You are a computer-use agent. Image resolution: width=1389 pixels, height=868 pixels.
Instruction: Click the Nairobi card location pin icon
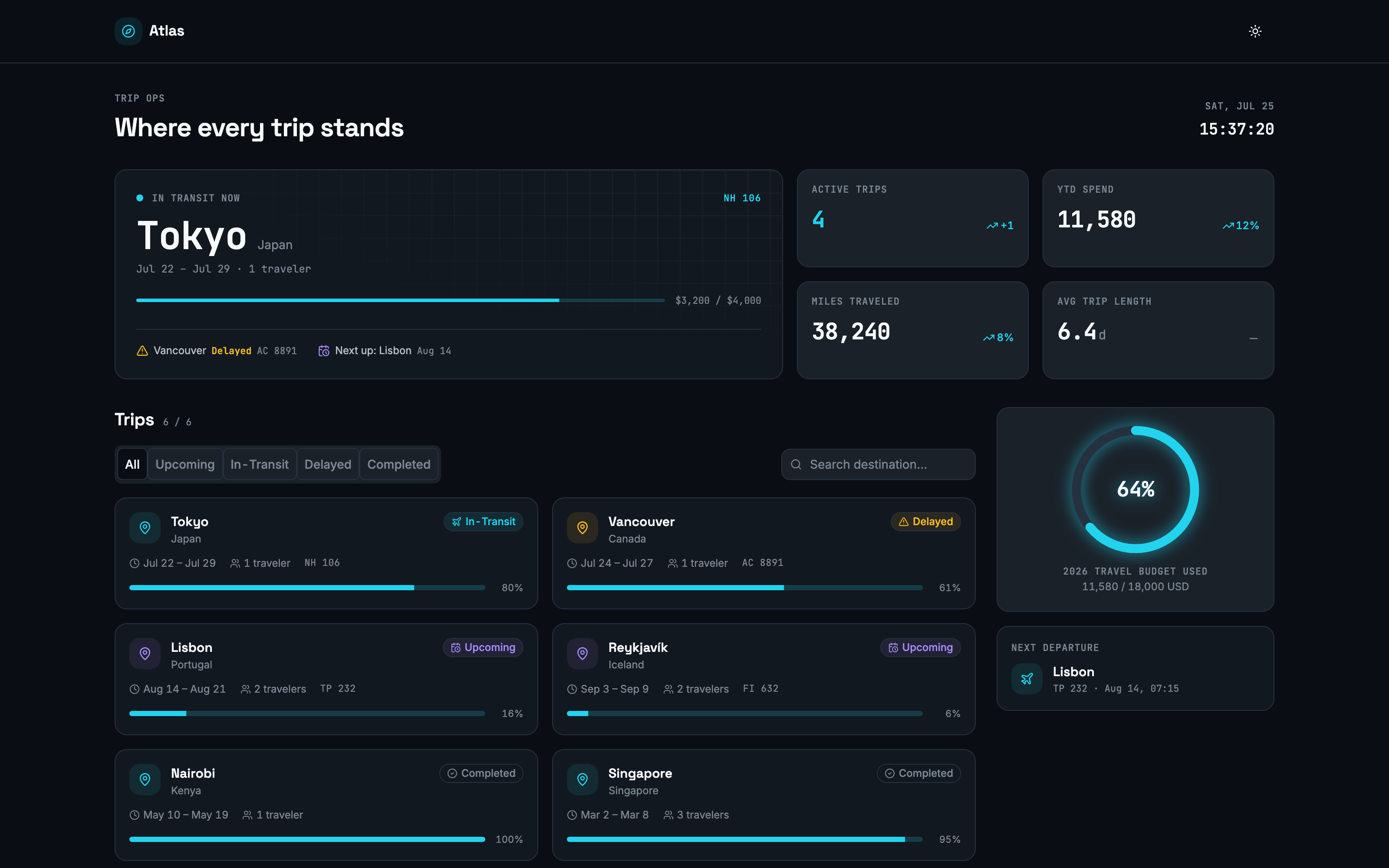[145, 779]
